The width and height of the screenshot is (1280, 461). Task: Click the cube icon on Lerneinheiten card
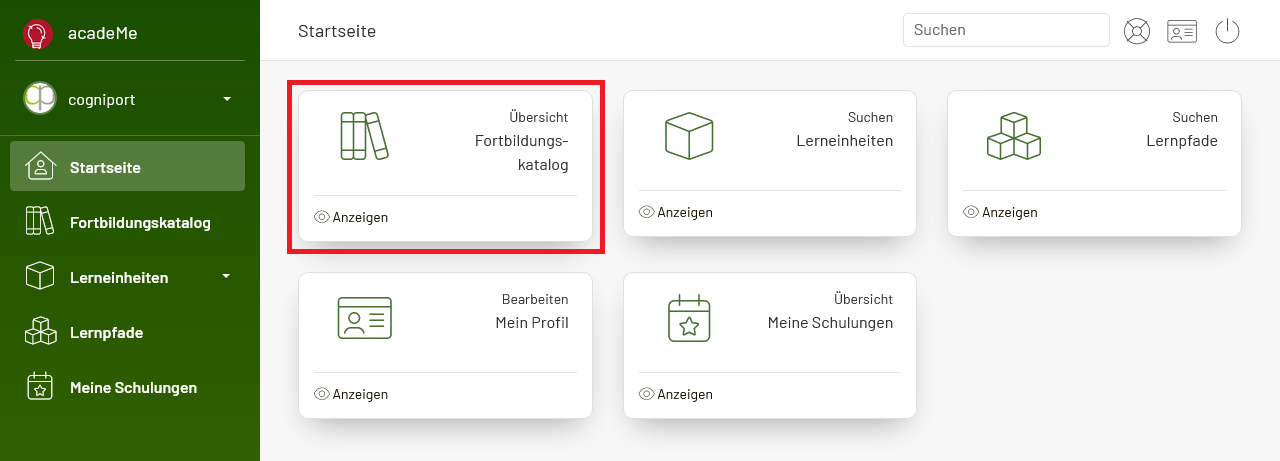(x=689, y=135)
